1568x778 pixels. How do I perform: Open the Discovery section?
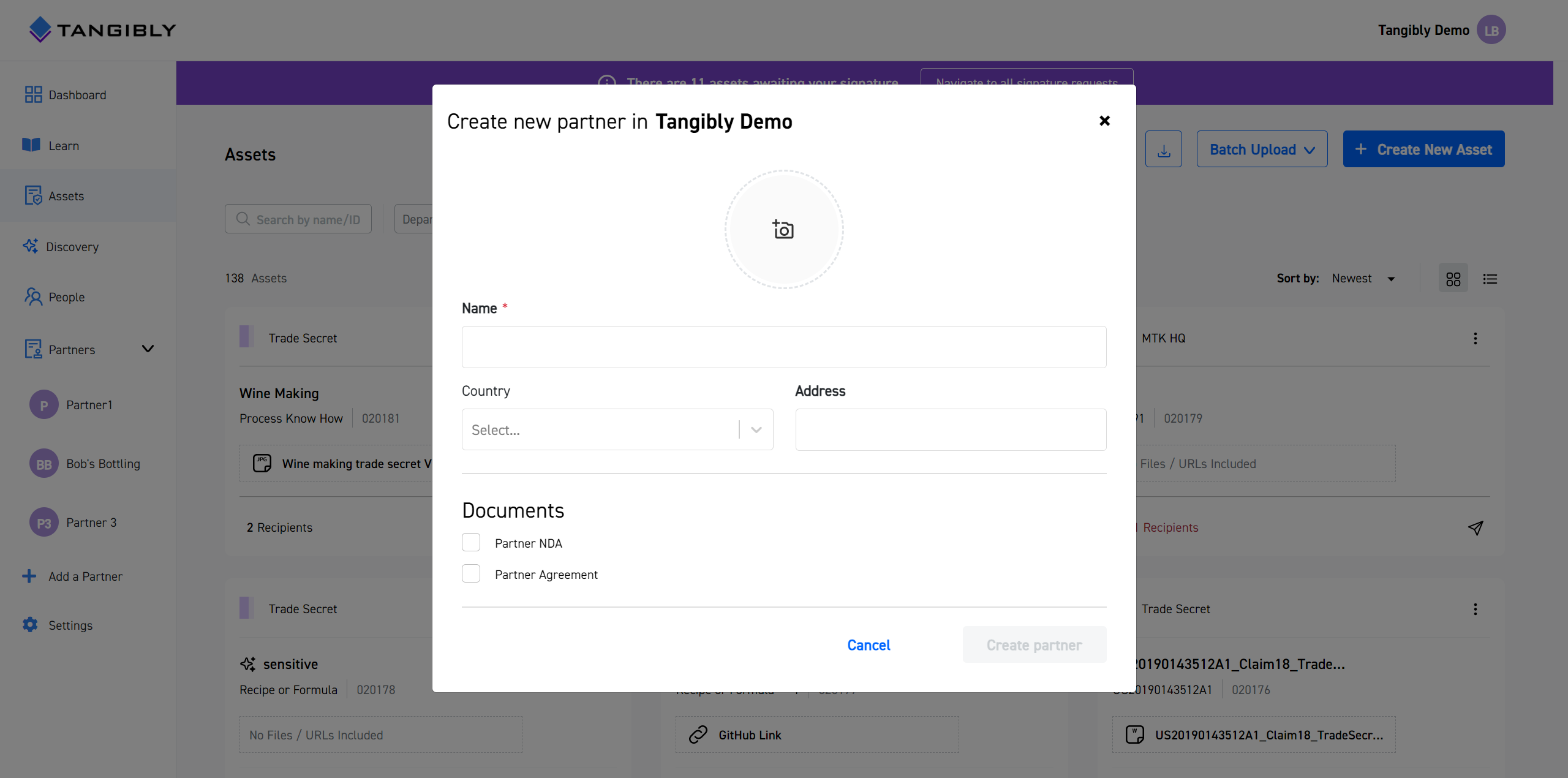point(72,247)
